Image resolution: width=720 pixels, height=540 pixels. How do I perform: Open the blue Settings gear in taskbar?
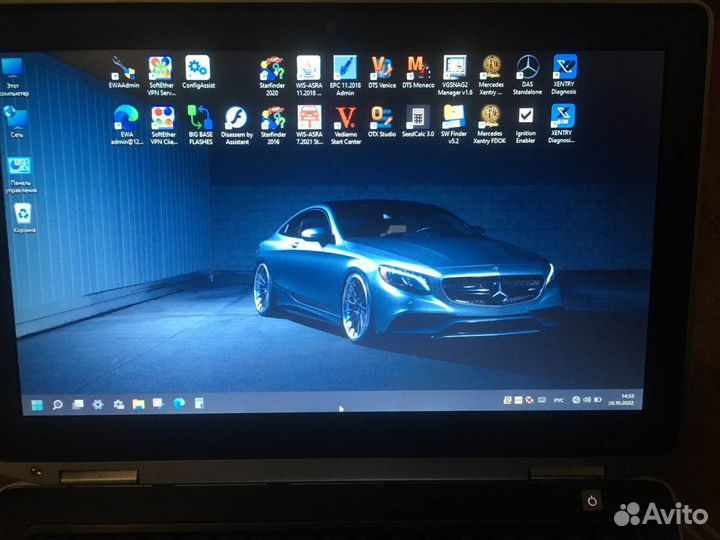(x=98, y=405)
